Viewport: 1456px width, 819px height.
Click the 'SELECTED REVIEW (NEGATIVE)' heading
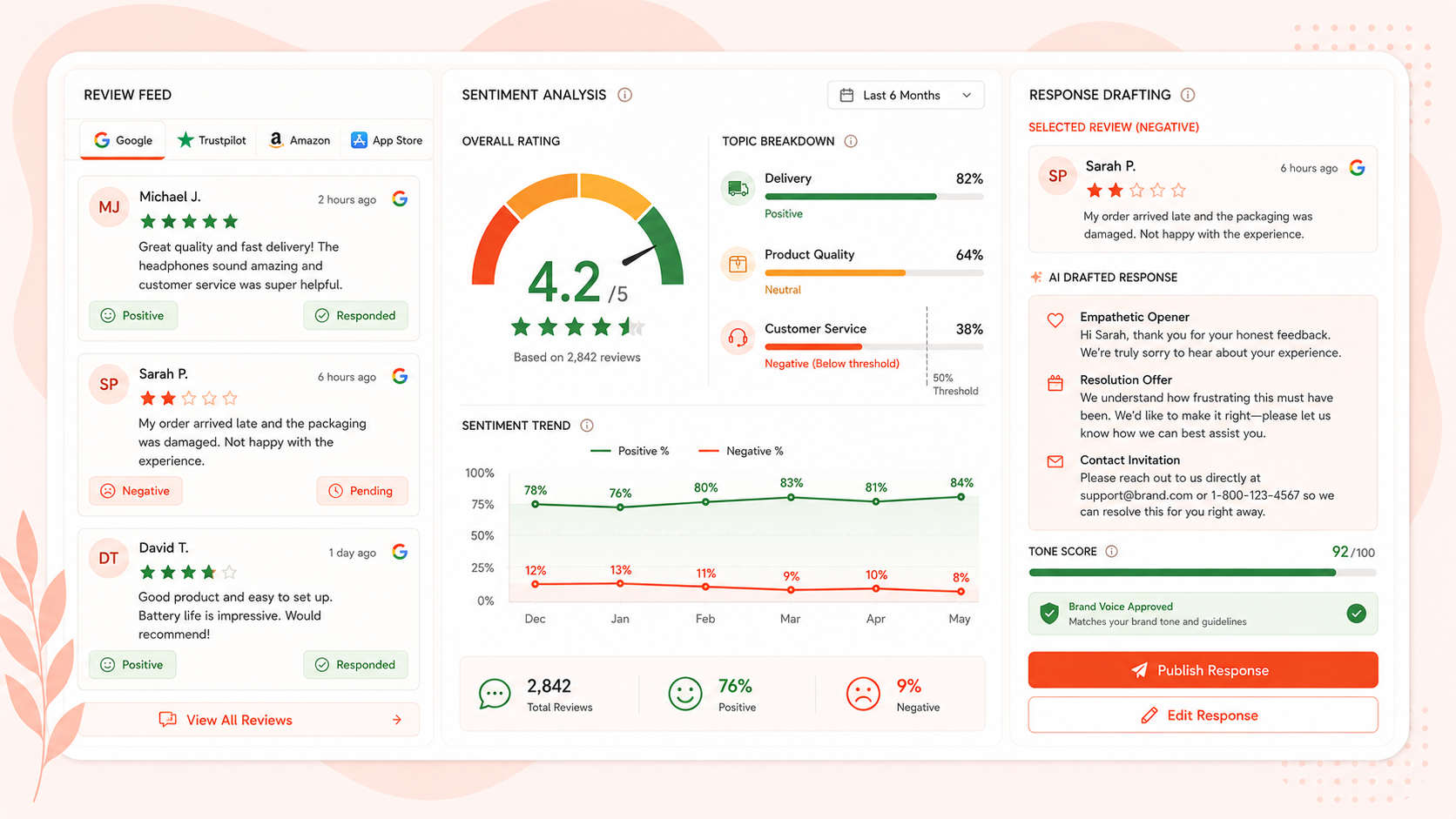pos(1114,127)
